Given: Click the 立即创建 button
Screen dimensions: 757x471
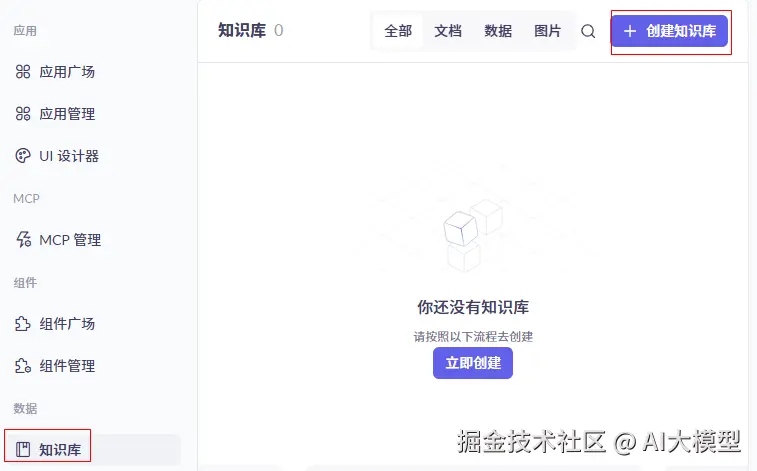Looking at the screenshot, I should tap(473, 363).
